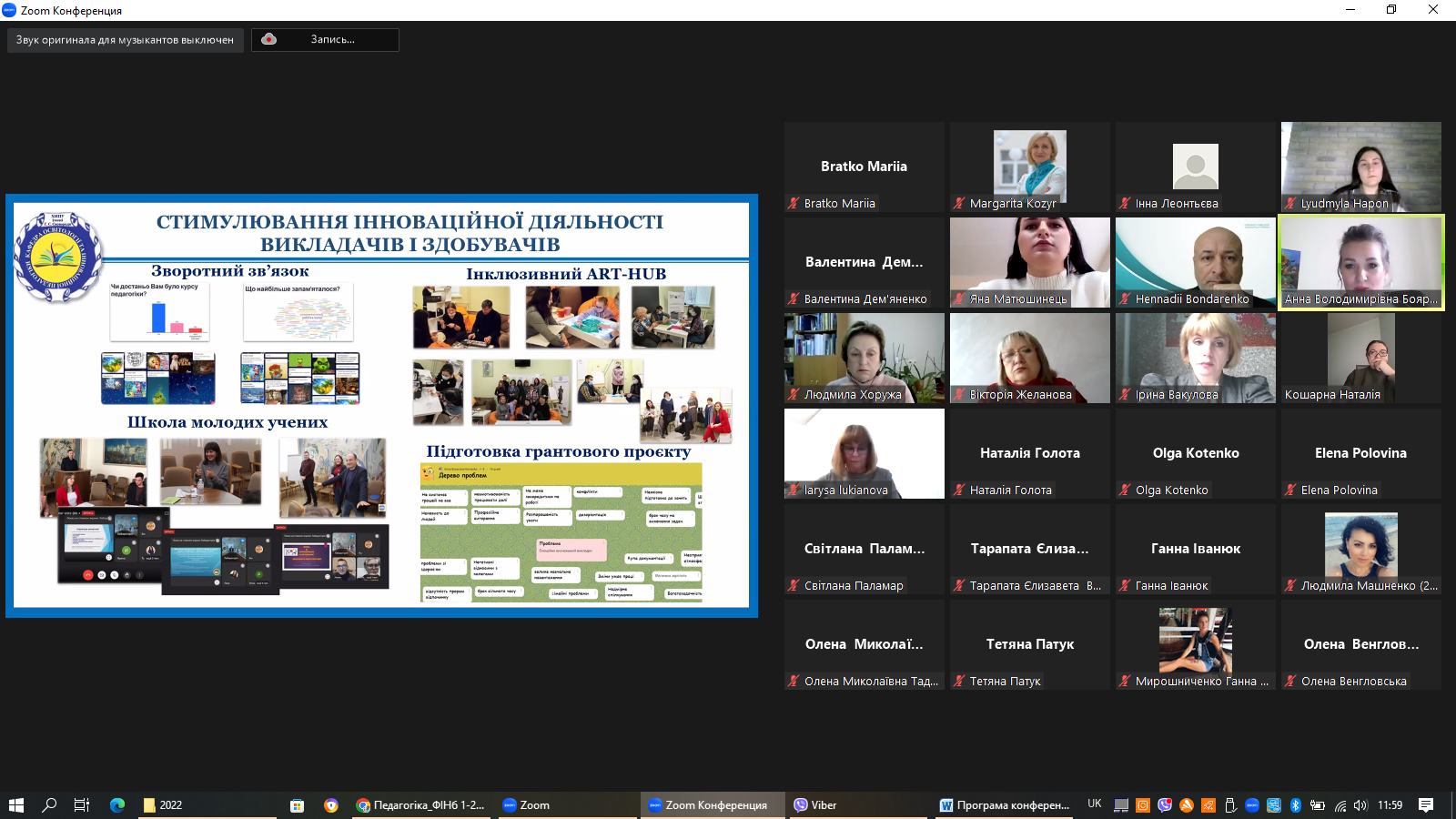Select Margarita Kozyr's participant tile
This screenshot has width=1456, height=819.
1029,167
